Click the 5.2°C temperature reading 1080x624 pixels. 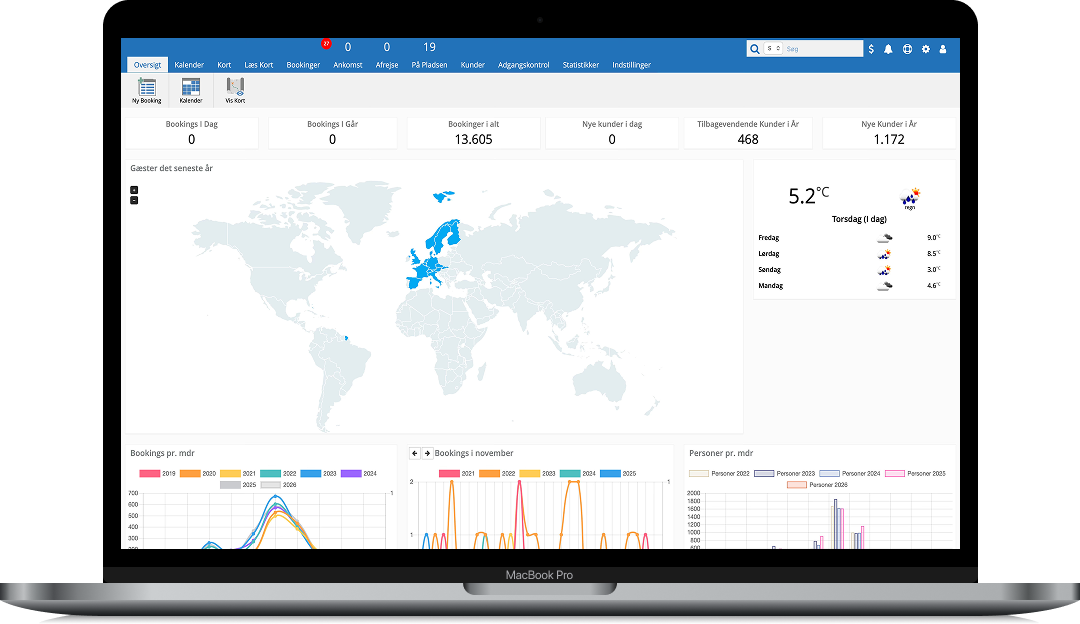point(809,196)
